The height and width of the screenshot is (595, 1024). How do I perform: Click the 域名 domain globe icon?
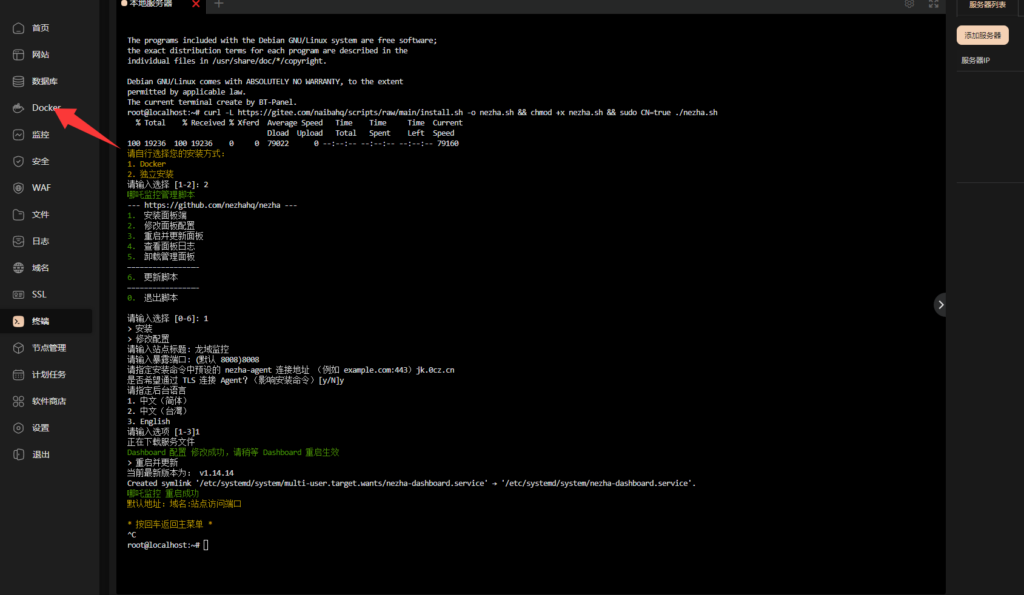pyautogui.click(x=18, y=268)
